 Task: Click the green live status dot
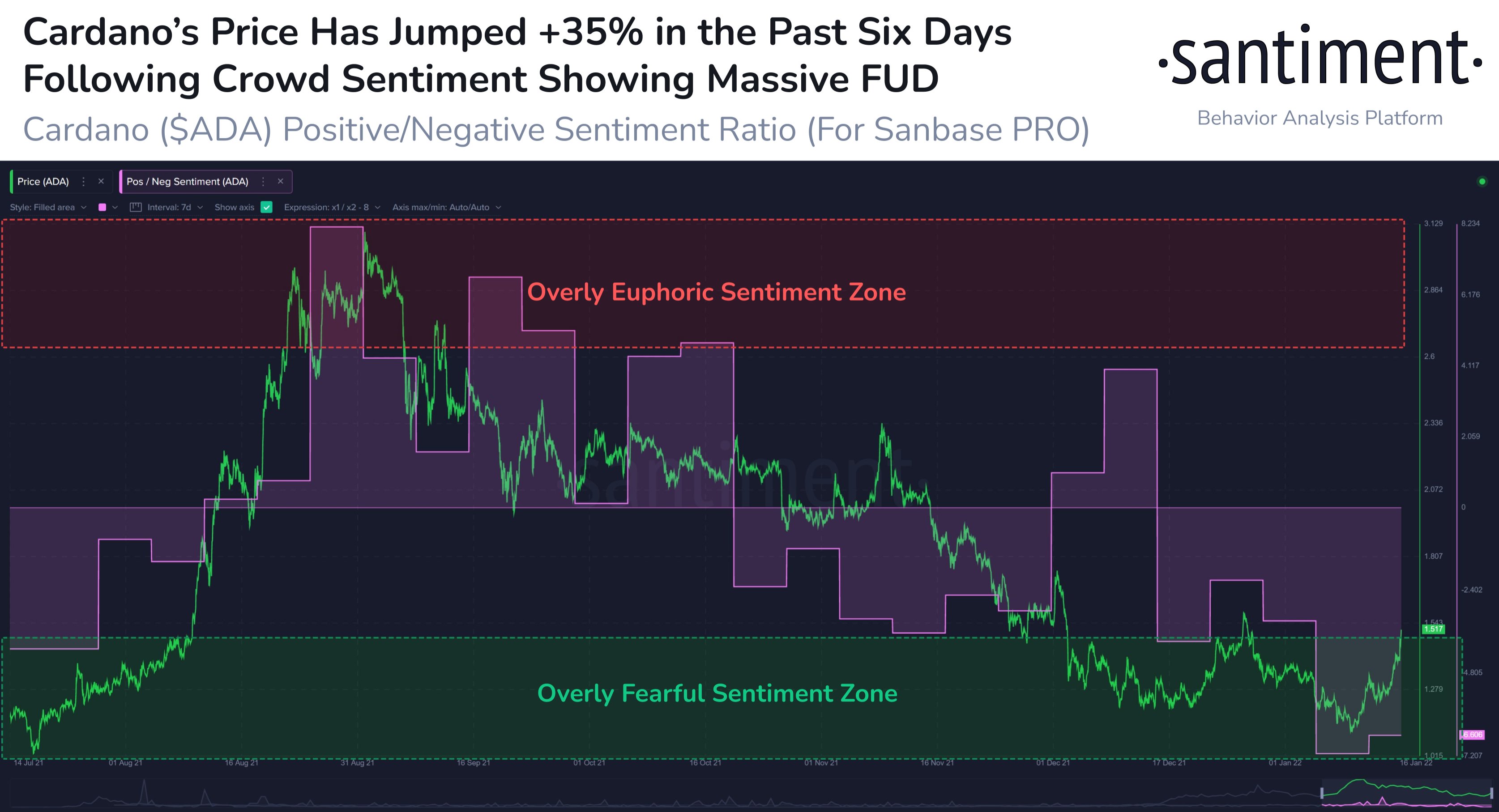(x=1482, y=182)
